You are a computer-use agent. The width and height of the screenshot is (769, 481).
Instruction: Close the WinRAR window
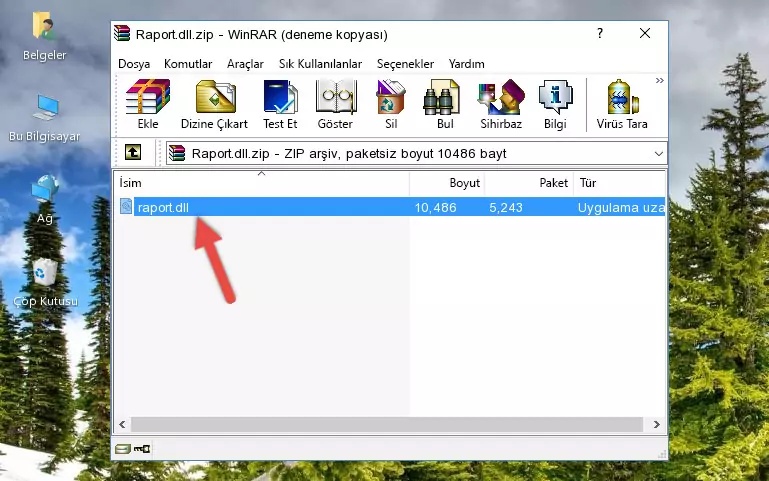645,33
